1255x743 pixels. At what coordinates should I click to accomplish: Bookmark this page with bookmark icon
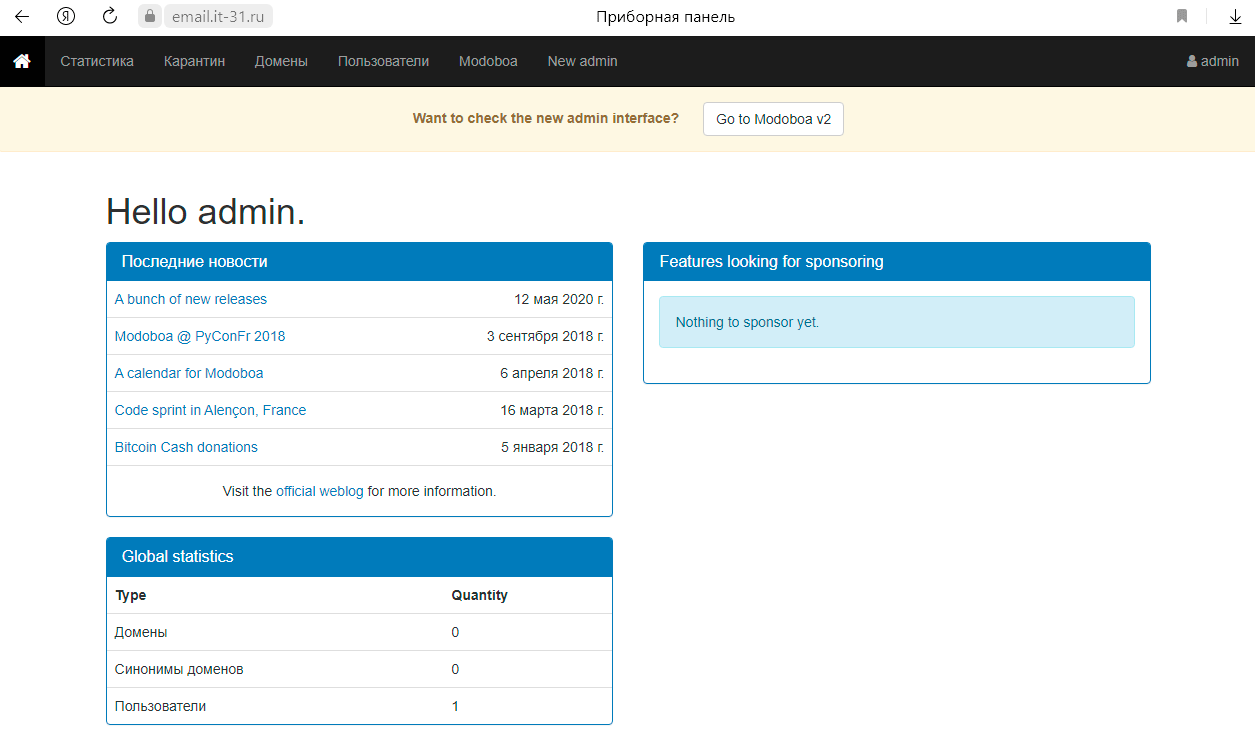point(1182,17)
